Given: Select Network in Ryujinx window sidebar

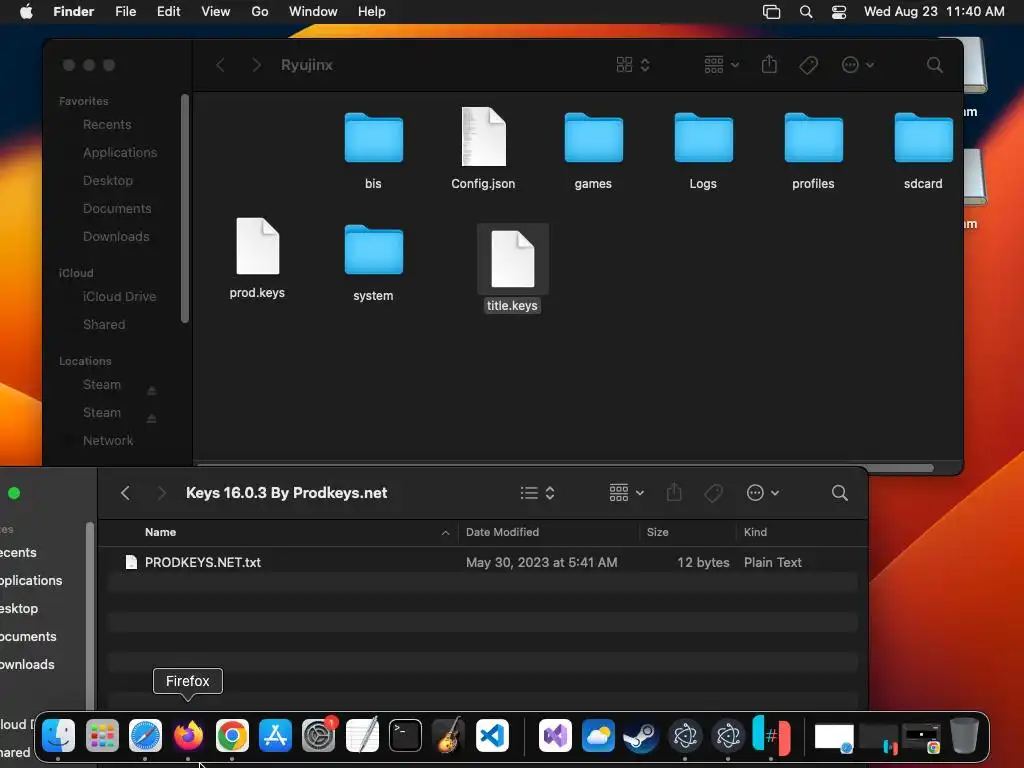Looking at the screenshot, I should pyautogui.click(x=108, y=441).
